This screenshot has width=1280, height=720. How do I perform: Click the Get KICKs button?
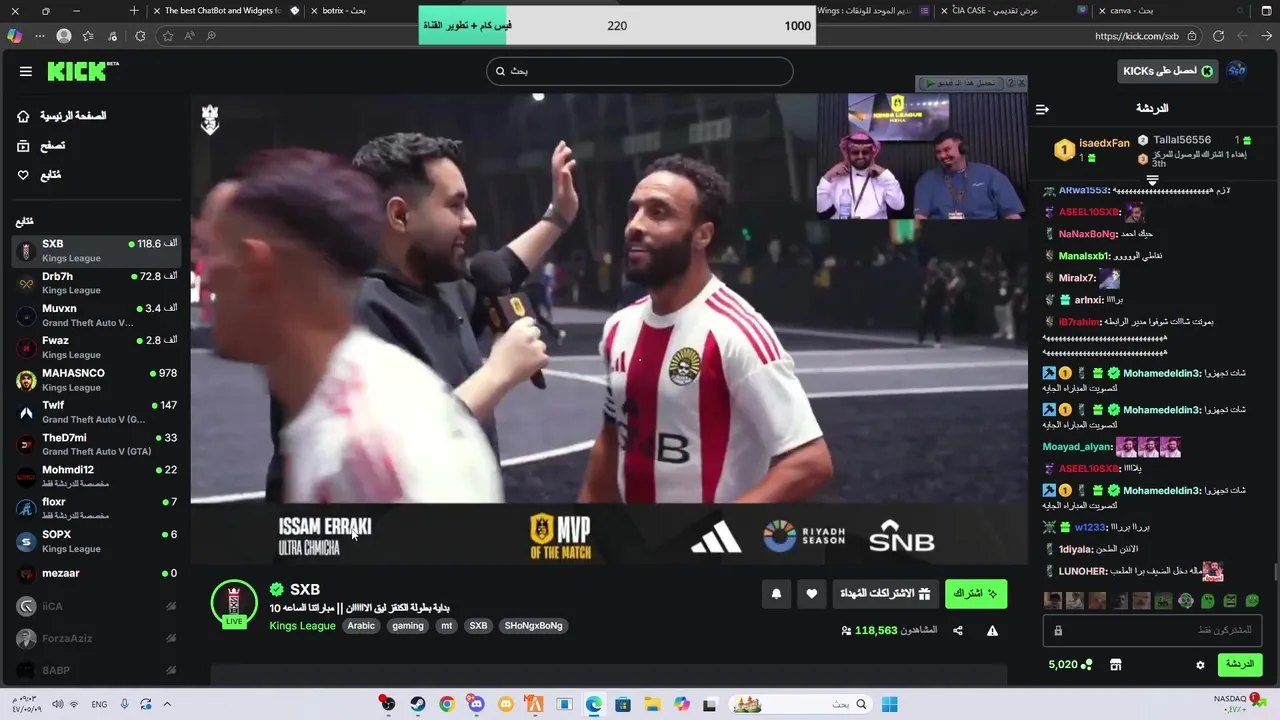click(x=1166, y=71)
